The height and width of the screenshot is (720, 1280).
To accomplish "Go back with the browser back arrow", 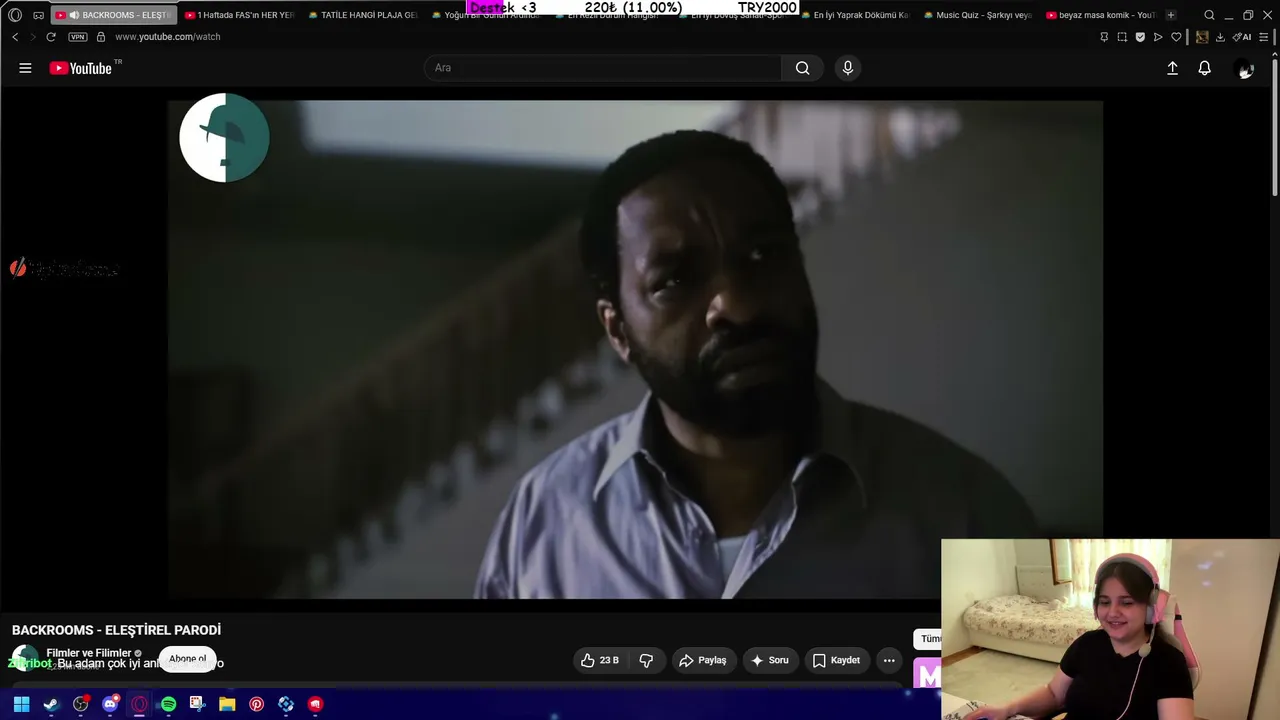I will 15,37.
